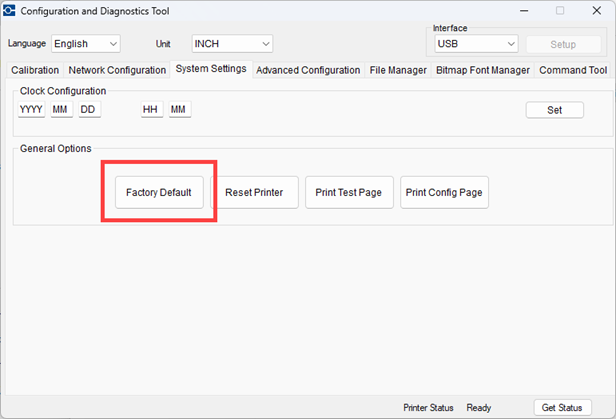Click the DD day input field

[x=89, y=109]
